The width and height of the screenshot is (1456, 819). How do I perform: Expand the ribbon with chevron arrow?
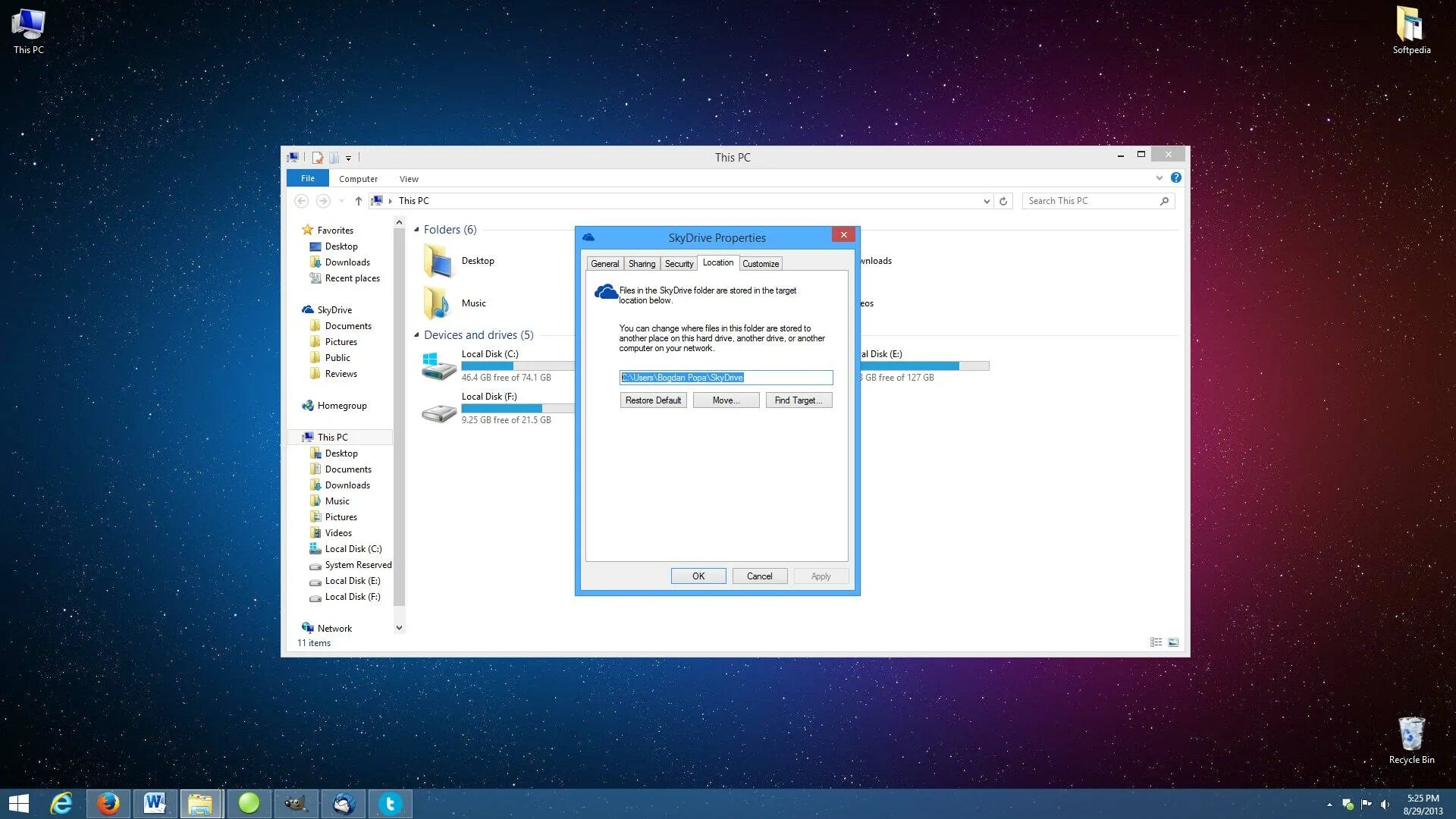pyautogui.click(x=1159, y=178)
